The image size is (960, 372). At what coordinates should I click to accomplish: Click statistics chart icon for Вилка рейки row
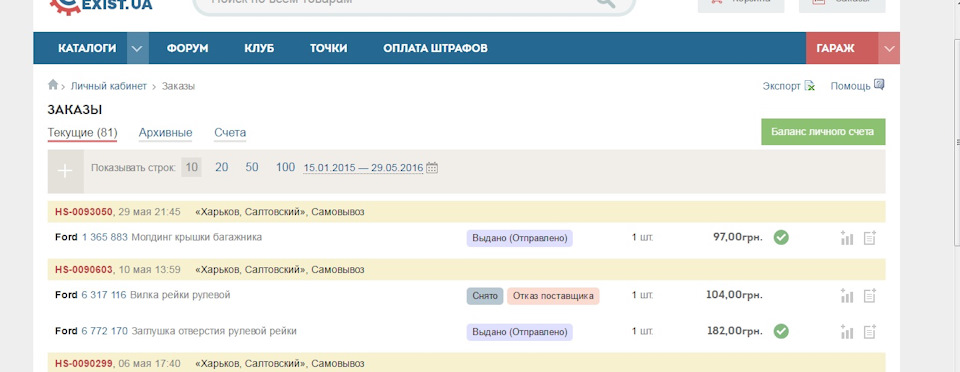(847, 296)
